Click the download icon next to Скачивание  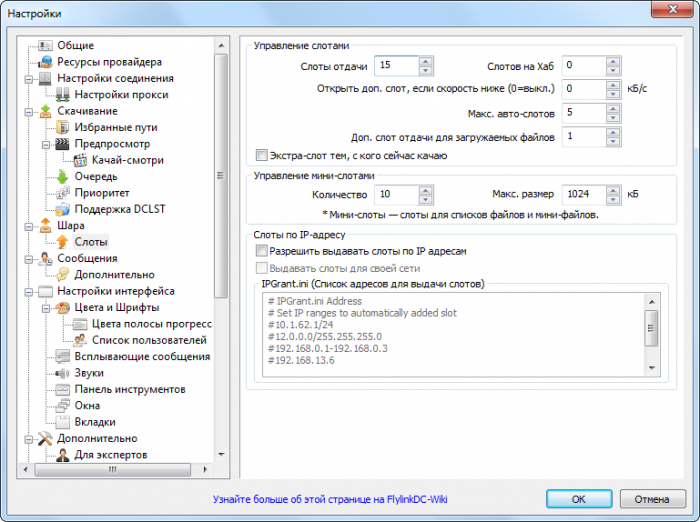pos(46,111)
